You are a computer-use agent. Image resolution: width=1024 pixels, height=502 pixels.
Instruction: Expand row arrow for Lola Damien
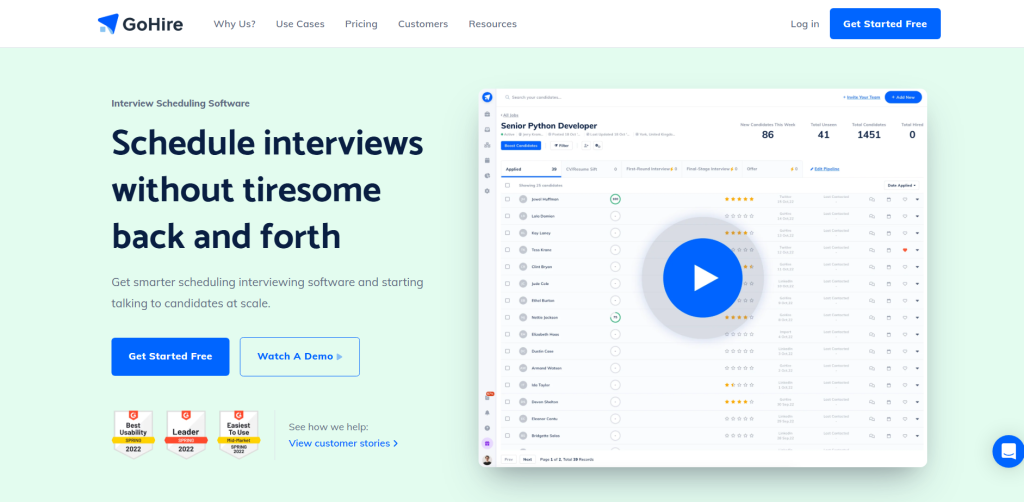[x=917, y=216]
